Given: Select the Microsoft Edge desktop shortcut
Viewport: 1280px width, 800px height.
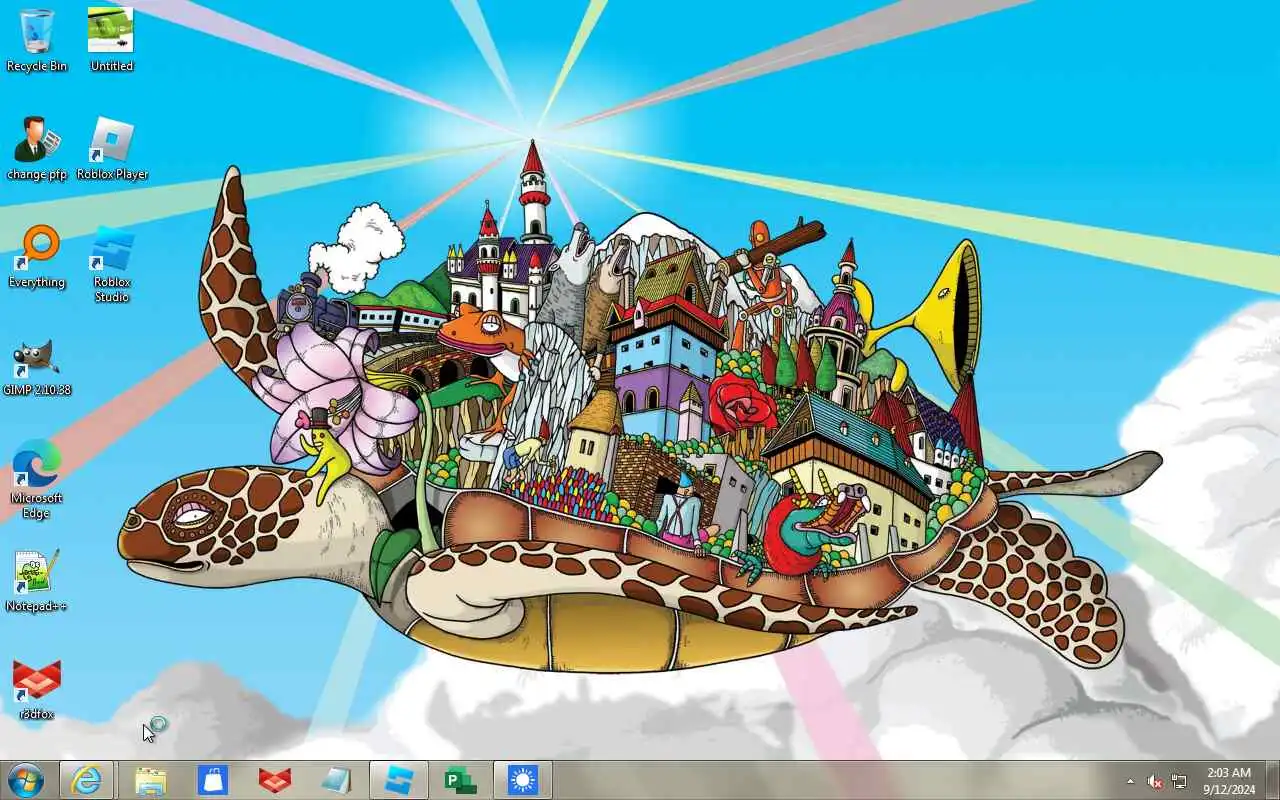Looking at the screenshot, I should coord(37,479).
